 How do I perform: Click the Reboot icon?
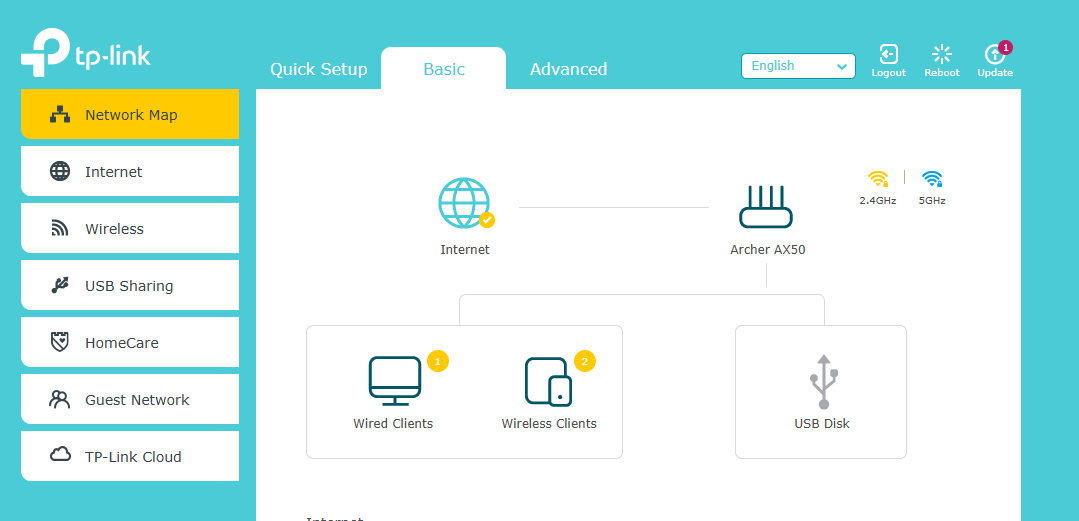pyautogui.click(x=941, y=56)
